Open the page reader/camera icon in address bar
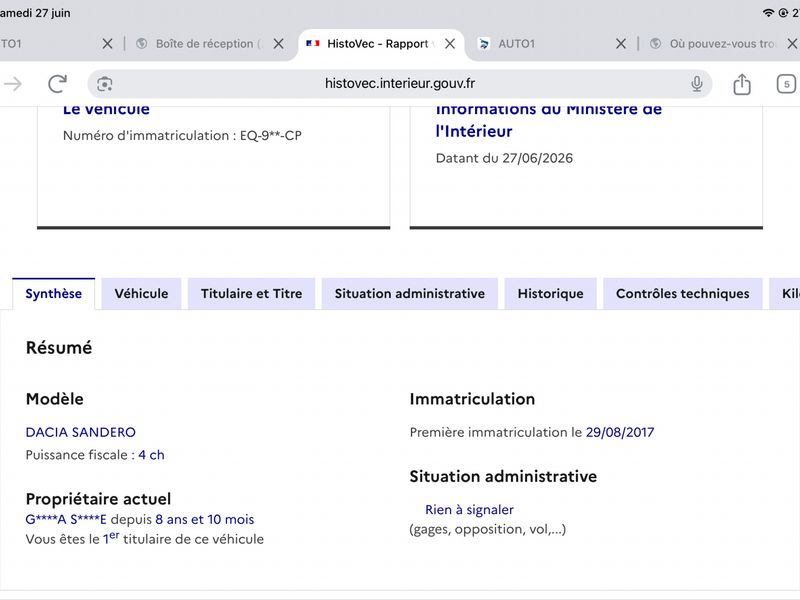 pos(105,84)
